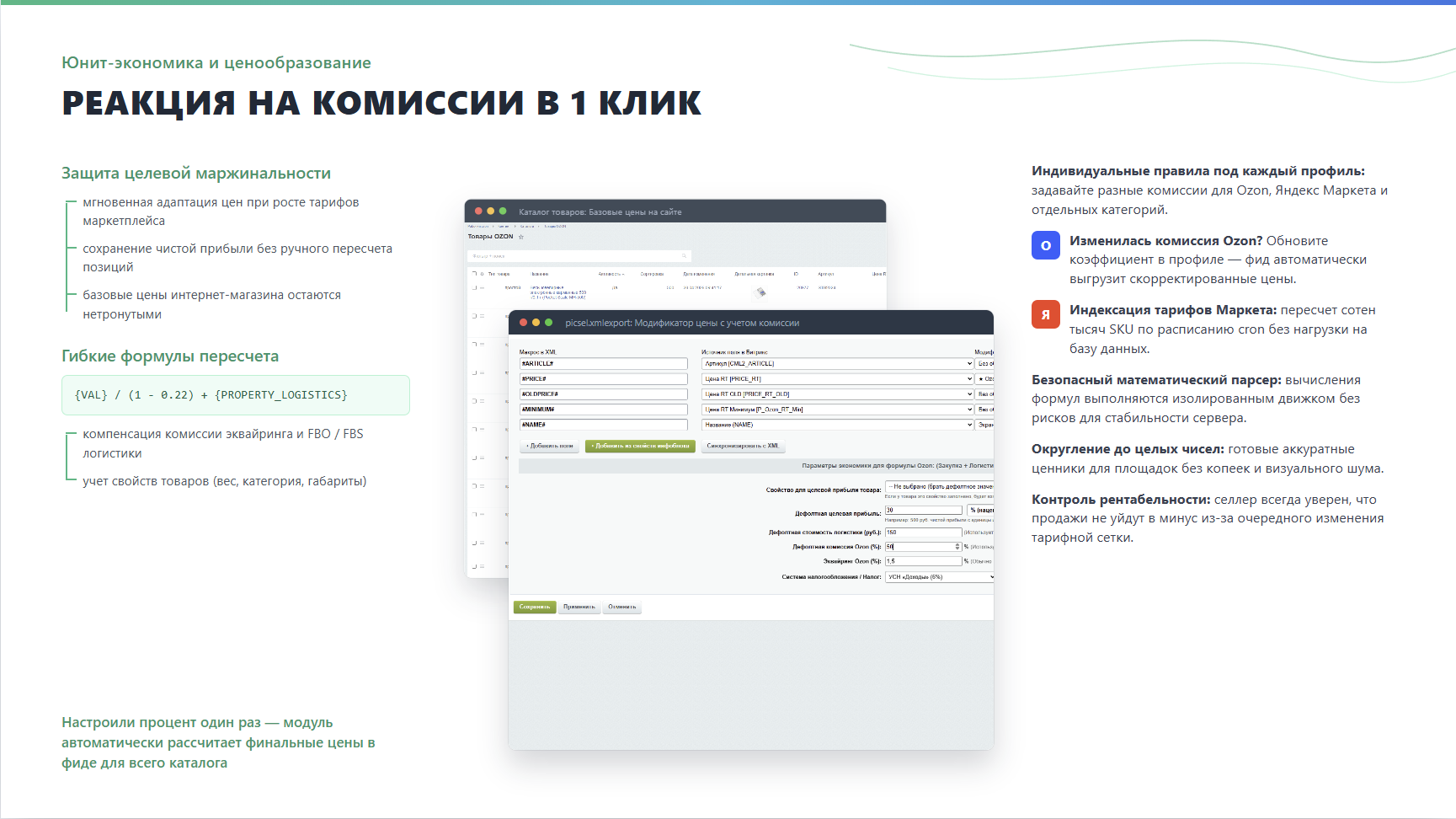Open the Артикул [CML2_ARTICLE] source dropdown
Screen dimensions: 1456x819
pos(838,364)
